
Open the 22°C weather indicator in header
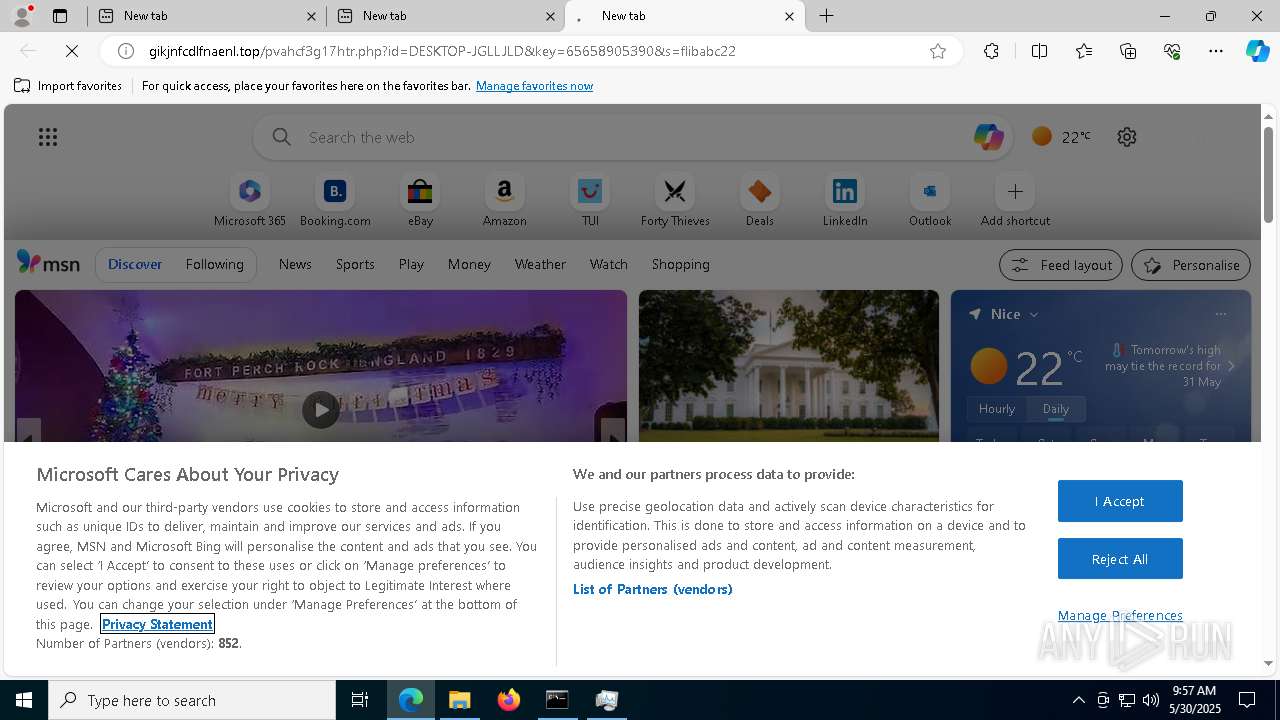click(x=1061, y=137)
